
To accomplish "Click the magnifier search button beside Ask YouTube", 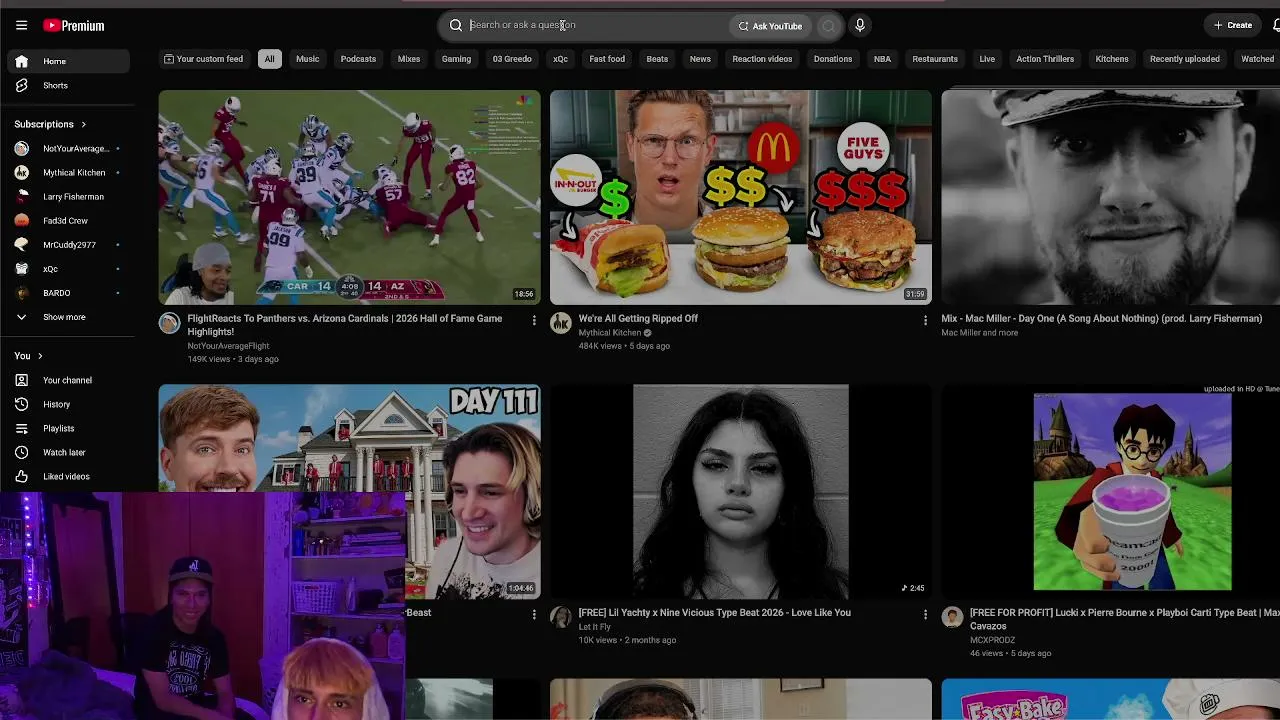I will [x=828, y=26].
